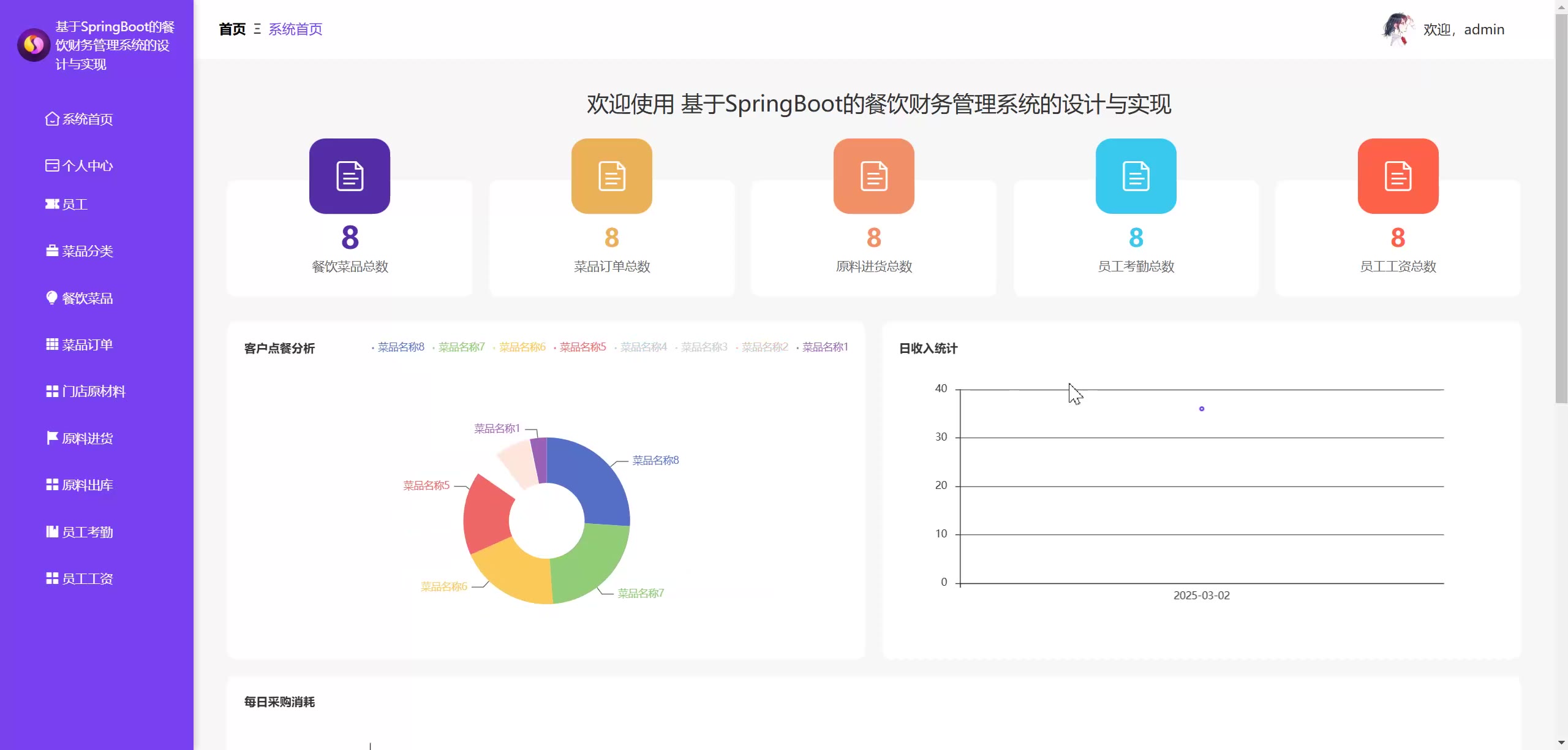Click the cyan 员工考勤总数 document icon
The width and height of the screenshot is (1568, 750).
point(1136,176)
